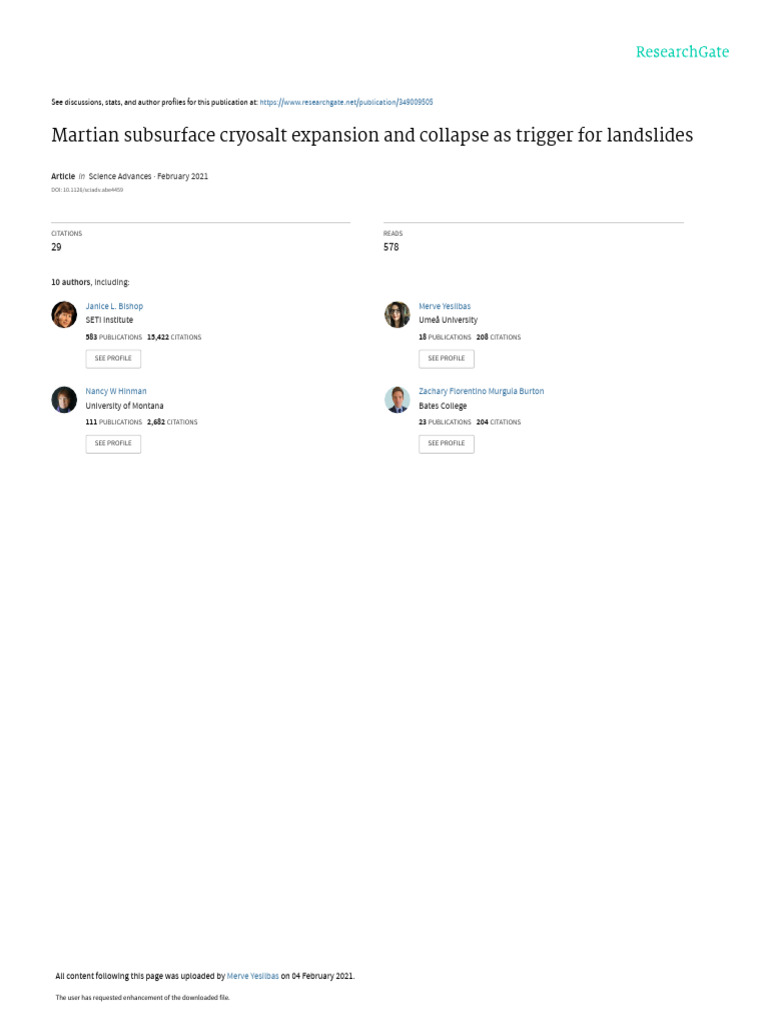Click See Profile under Janice L. Bishop
Screen dimensions: 768x1024
coord(113,358)
